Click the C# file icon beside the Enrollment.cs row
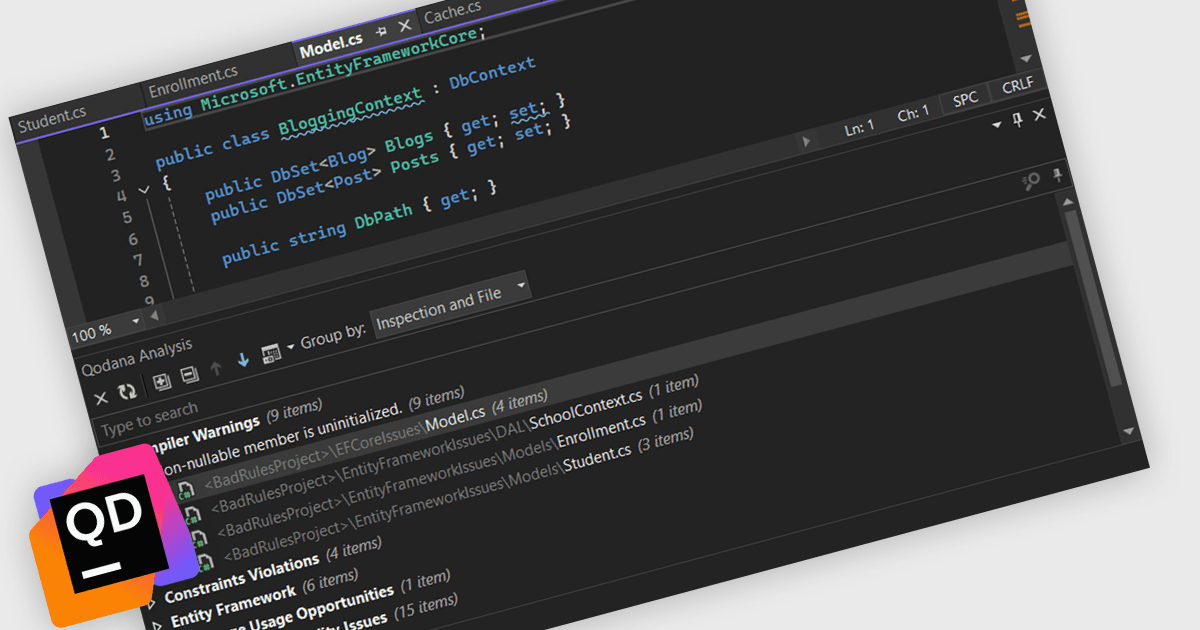The height and width of the screenshot is (630, 1200). tap(198, 538)
